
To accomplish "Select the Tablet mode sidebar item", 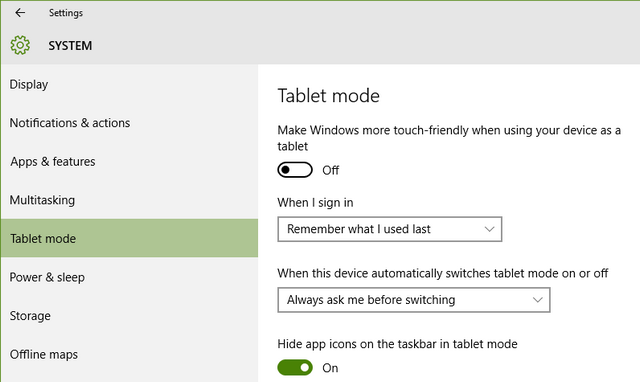I will coord(129,238).
